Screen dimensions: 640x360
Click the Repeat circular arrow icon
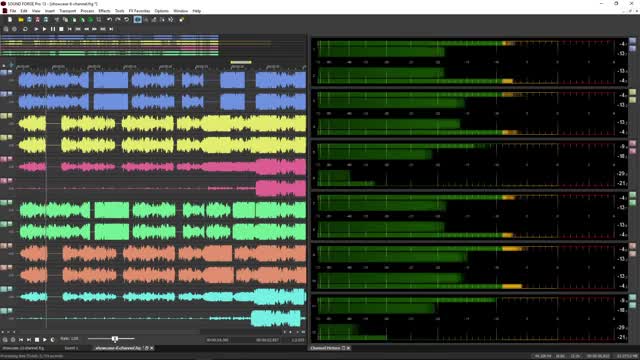pyautogui.click(x=127, y=20)
